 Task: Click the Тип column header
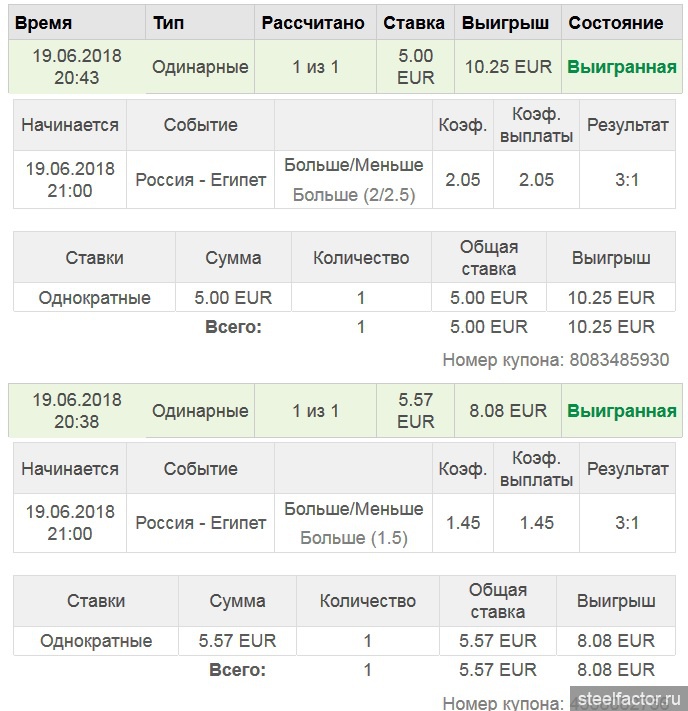click(x=169, y=22)
